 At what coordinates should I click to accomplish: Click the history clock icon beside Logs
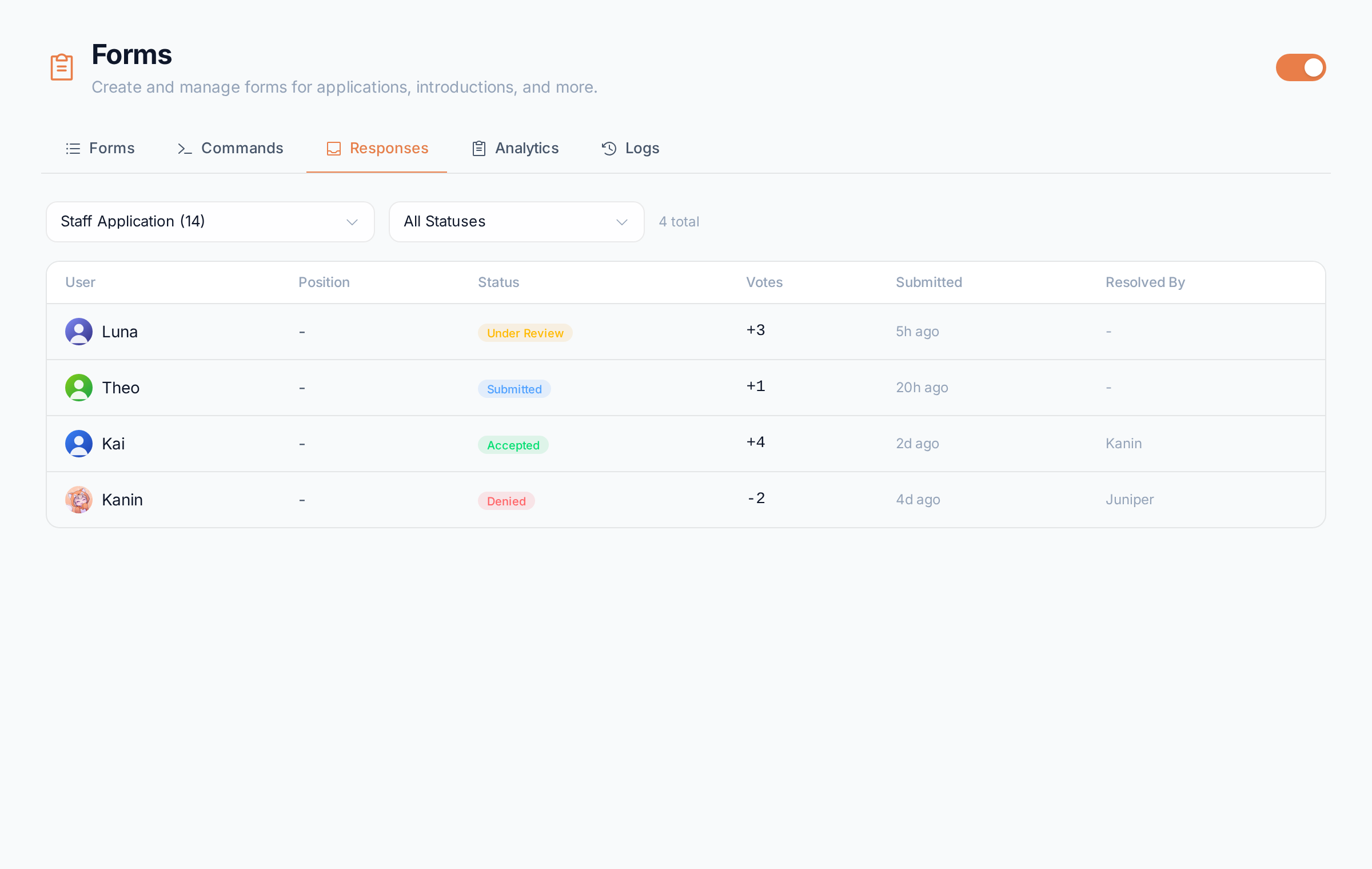click(609, 149)
